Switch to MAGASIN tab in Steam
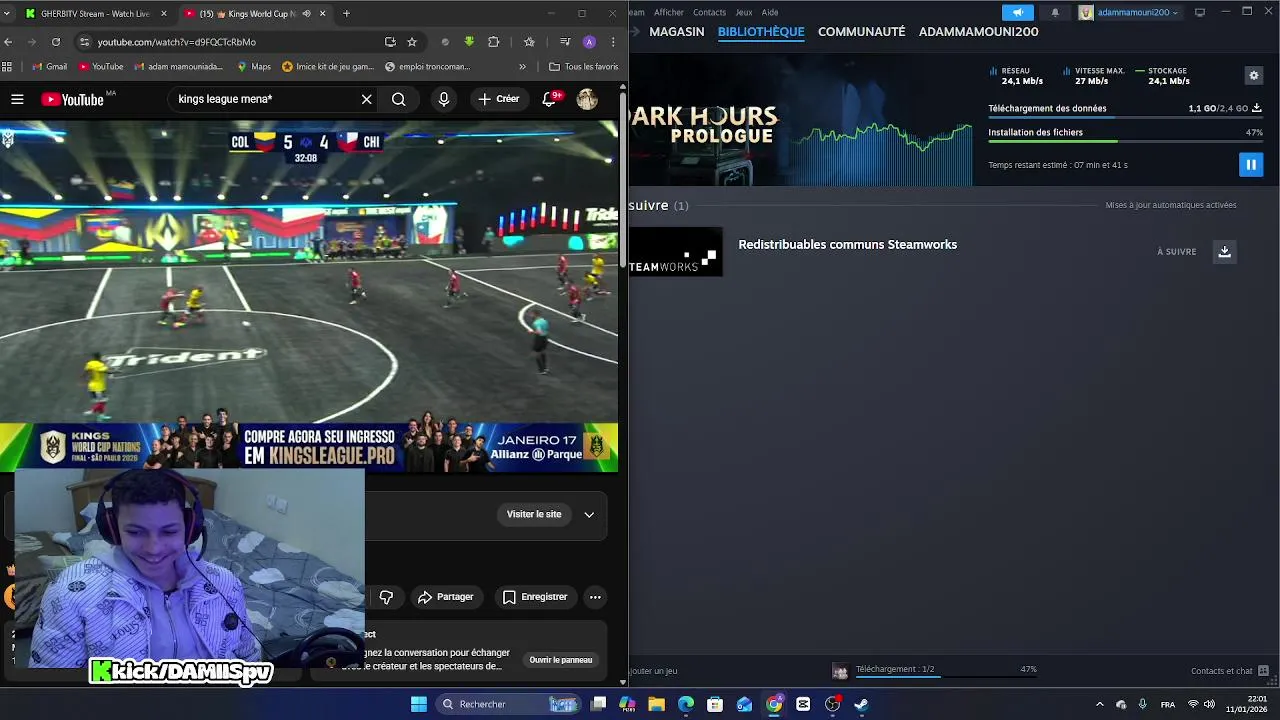This screenshot has width=1280, height=720. click(x=677, y=32)
